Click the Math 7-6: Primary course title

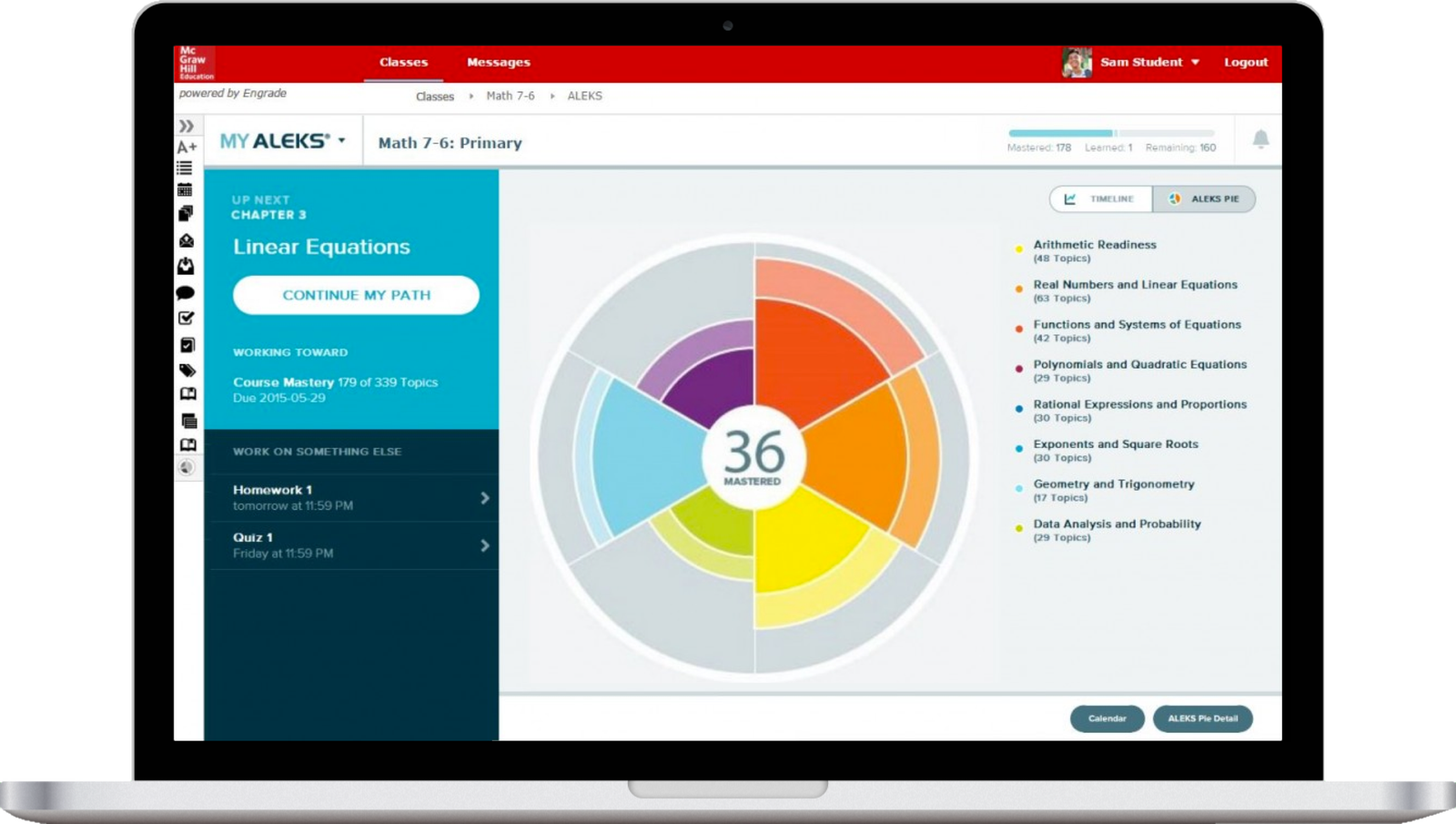pos(450,143)
